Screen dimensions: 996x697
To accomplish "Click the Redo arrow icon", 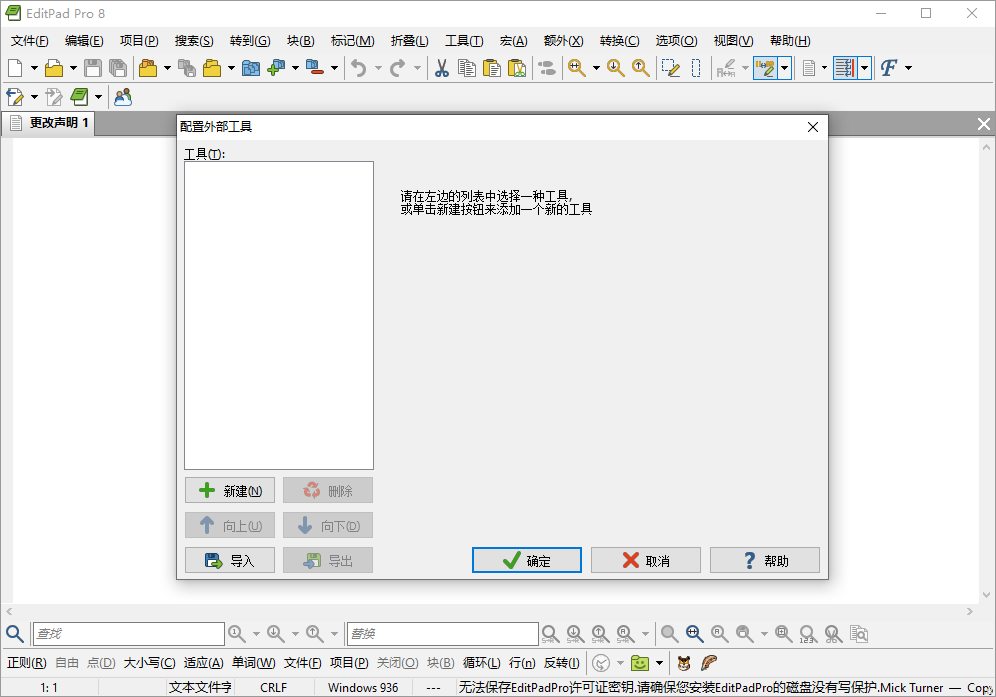I will 398,68.
